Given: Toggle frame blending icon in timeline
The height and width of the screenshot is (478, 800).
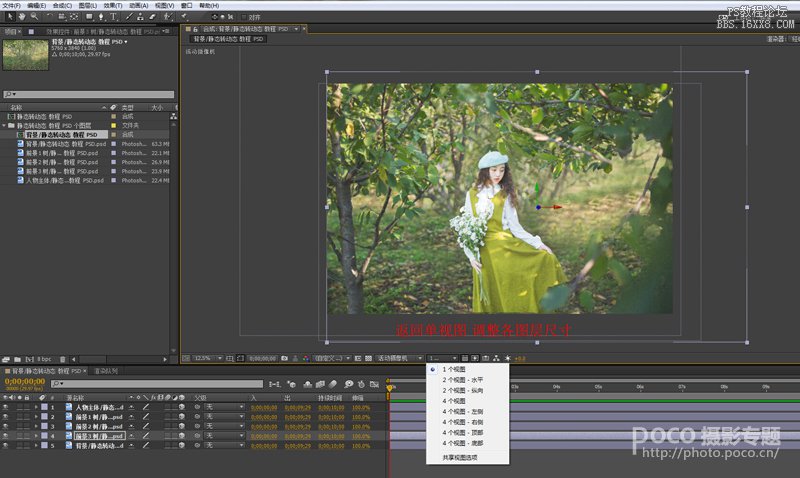Looking at the screenshot, I should click(x=320, y=384).
